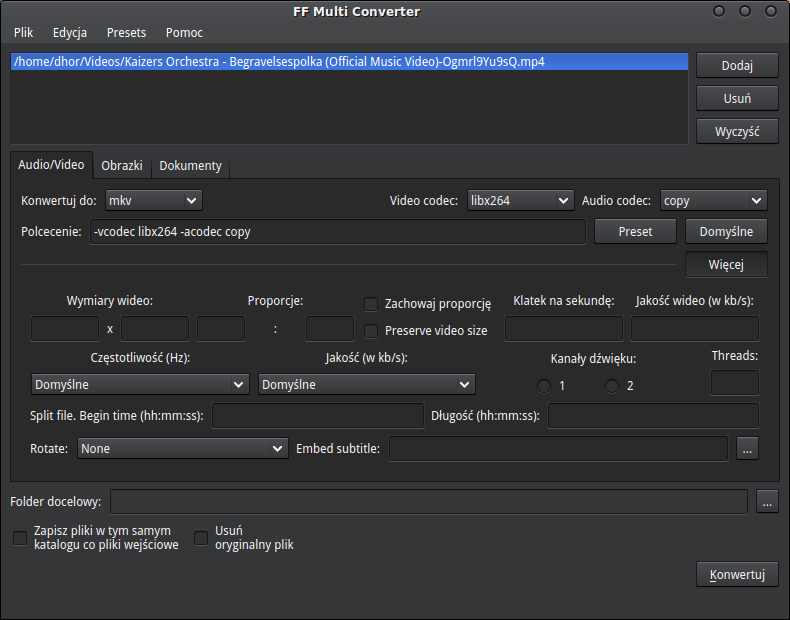Click the video width input field
790x620 pixels.
pos(65,329)
